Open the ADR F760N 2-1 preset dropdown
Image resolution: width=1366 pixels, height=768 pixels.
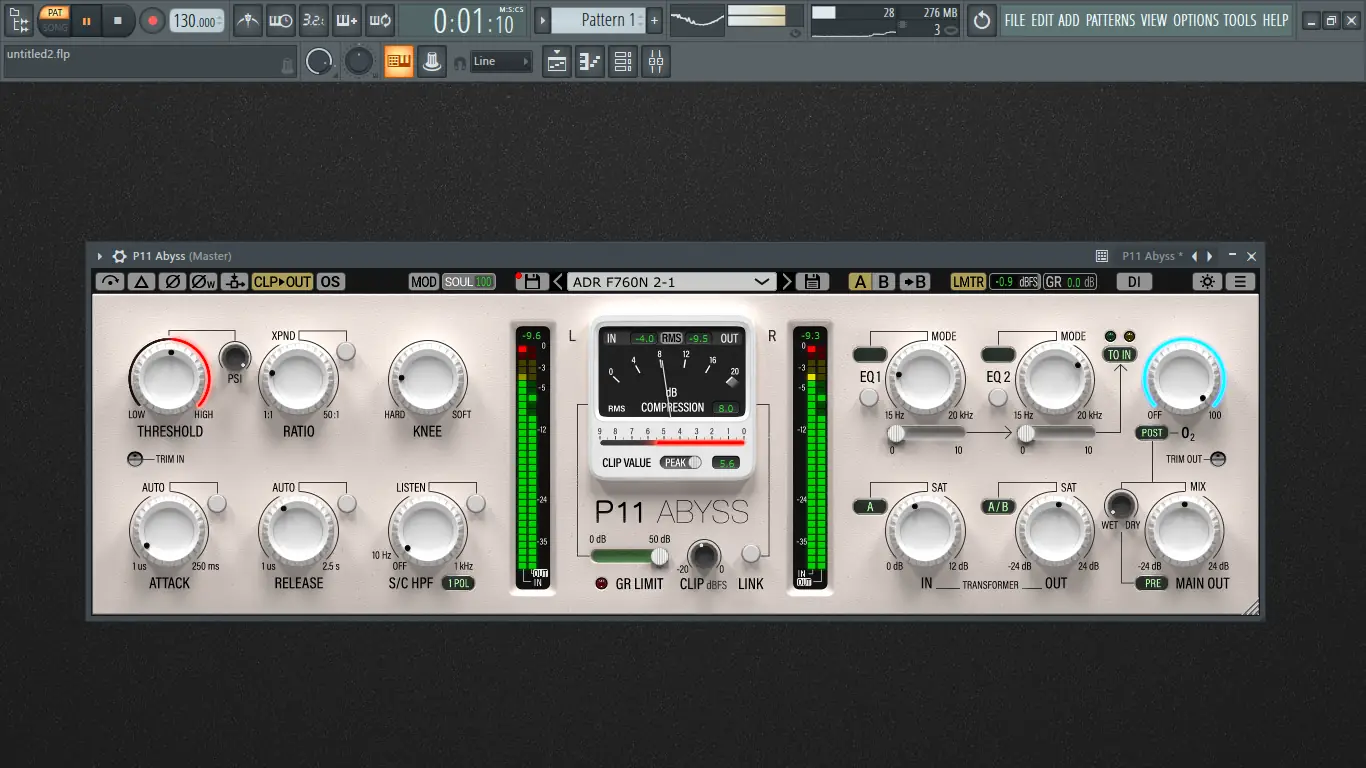coord(670,281)
